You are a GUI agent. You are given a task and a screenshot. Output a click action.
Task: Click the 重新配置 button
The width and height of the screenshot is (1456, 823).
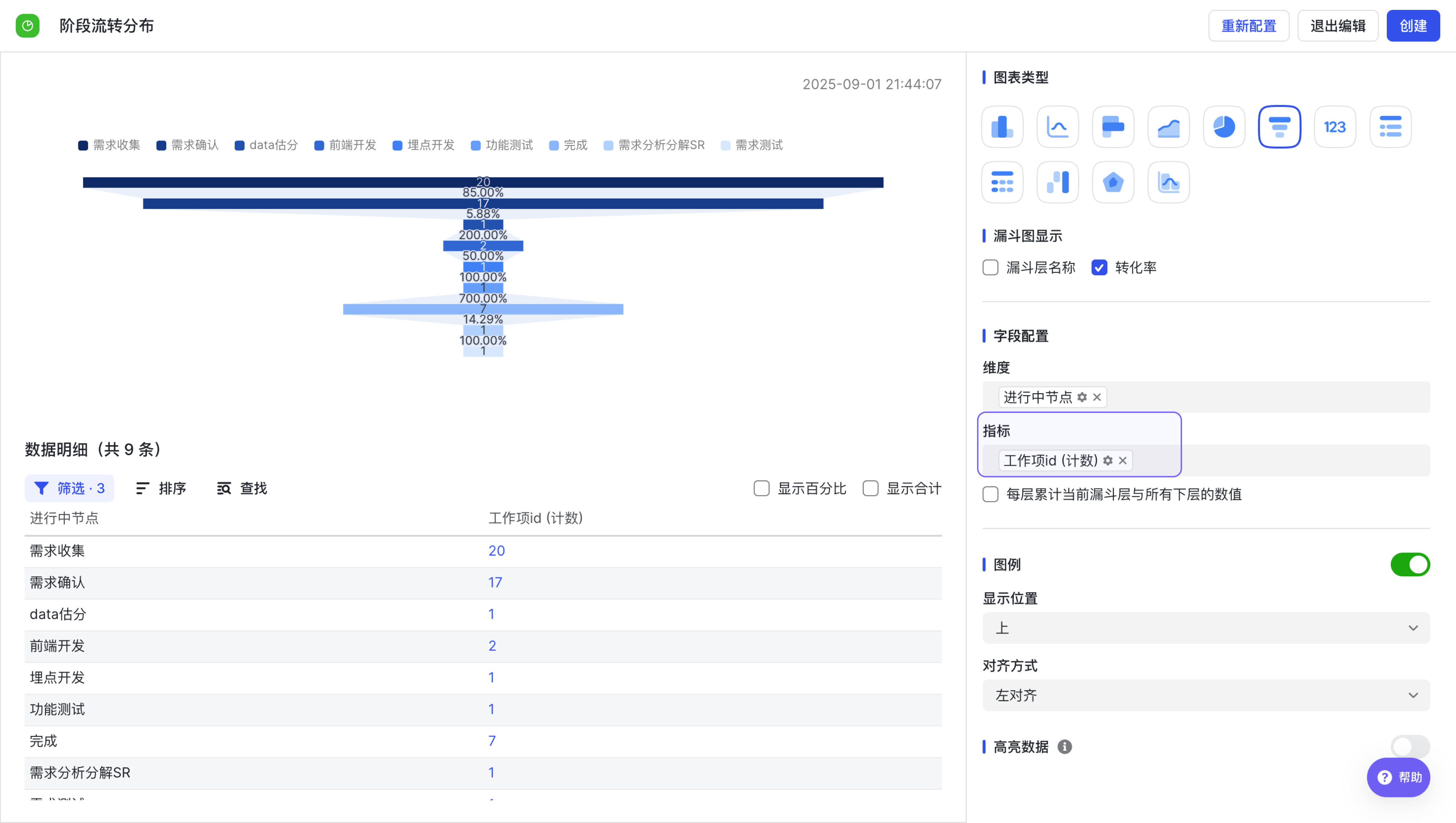(x=1249, y=26)
